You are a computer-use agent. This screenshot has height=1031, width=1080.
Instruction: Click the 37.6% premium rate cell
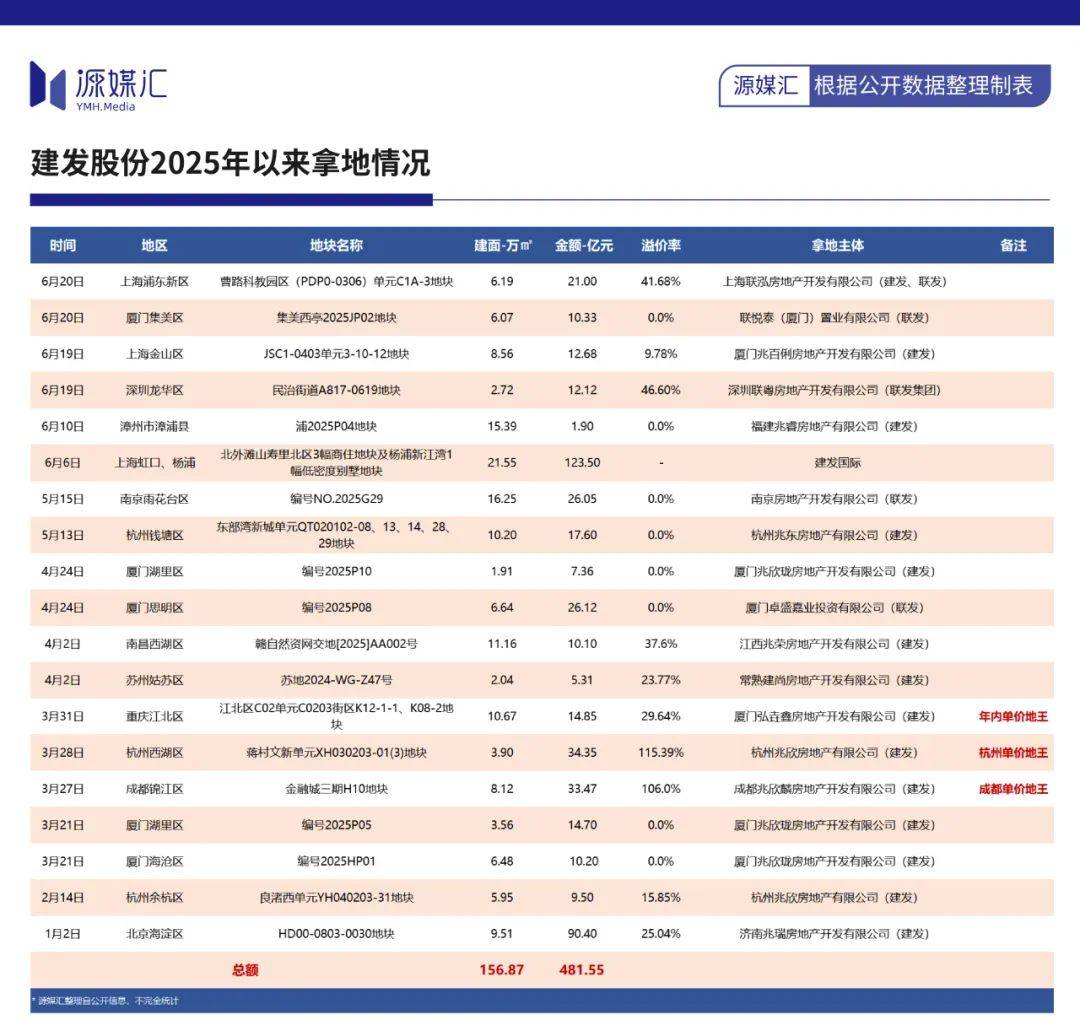tap(661, 644)
